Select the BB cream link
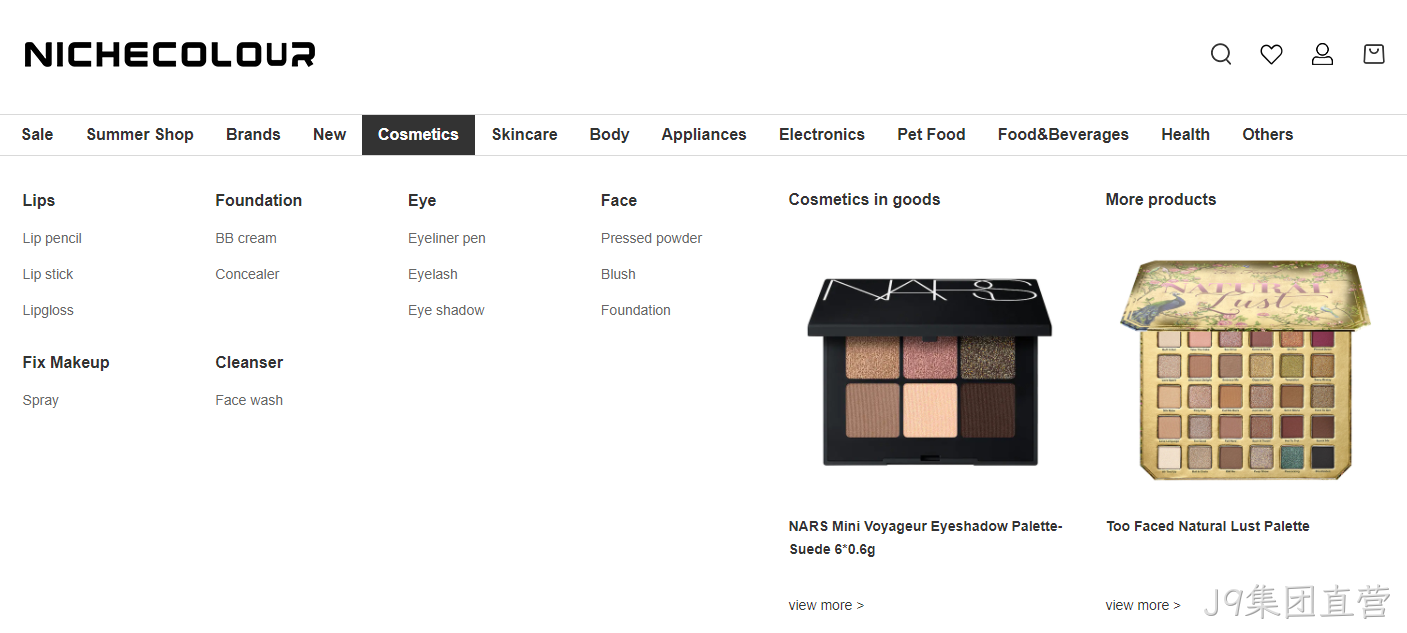 [x=246, y=238]
